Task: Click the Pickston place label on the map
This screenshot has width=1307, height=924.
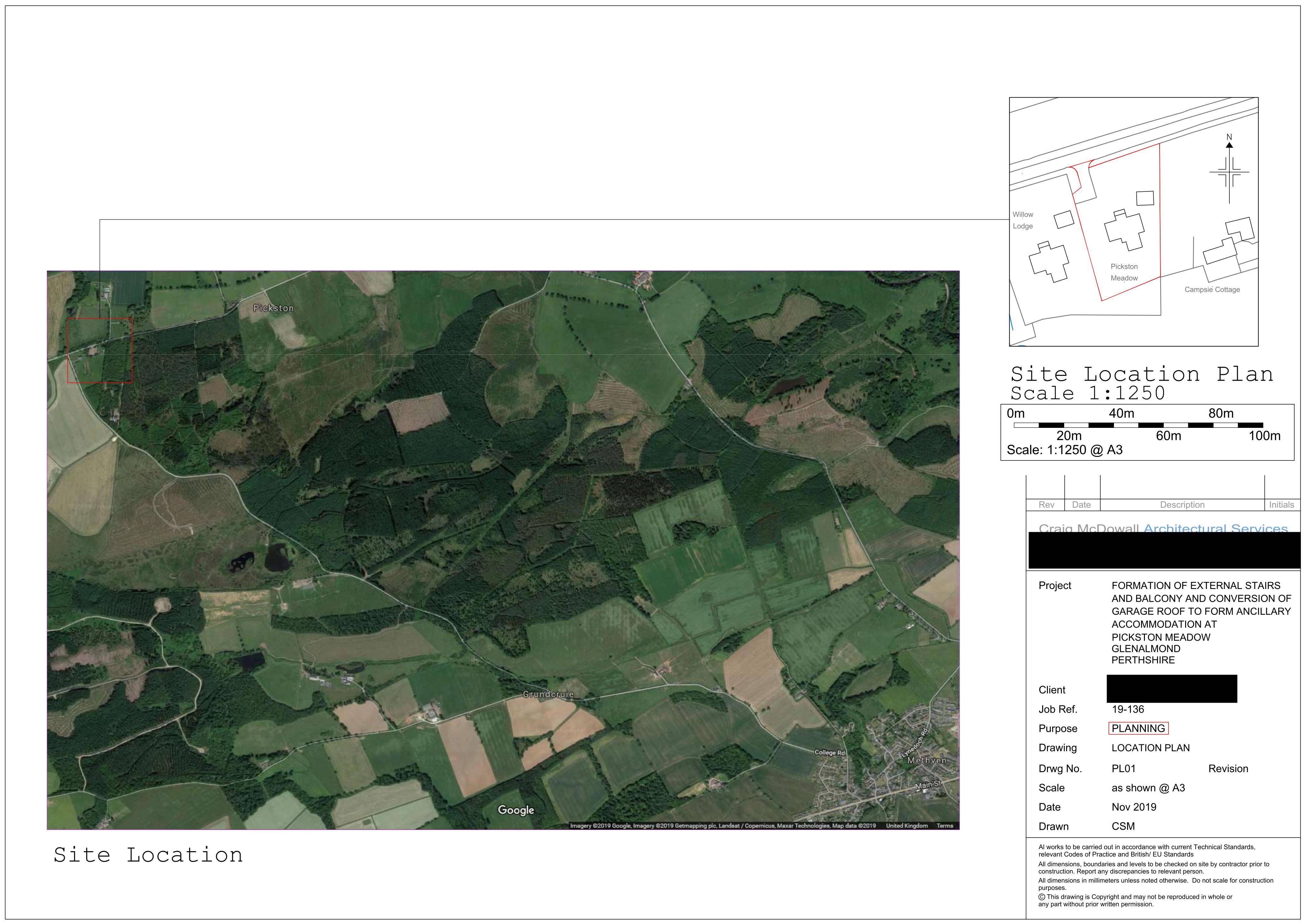Action: coord(274,308)
